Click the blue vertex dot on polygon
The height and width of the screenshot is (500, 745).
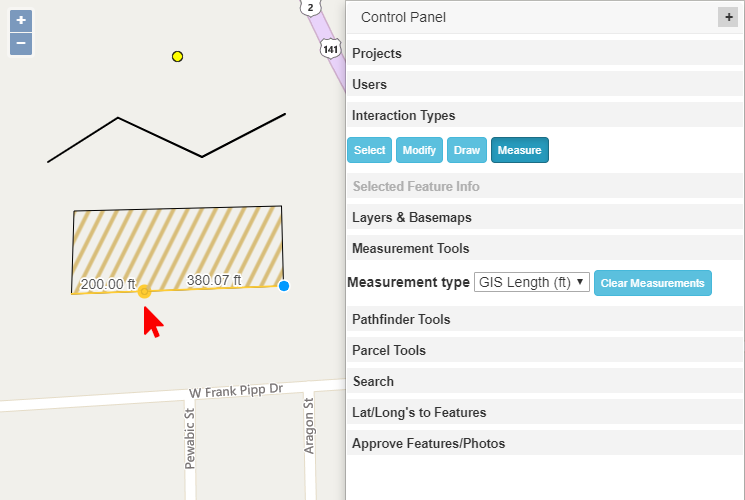click(x=284, y=286)
